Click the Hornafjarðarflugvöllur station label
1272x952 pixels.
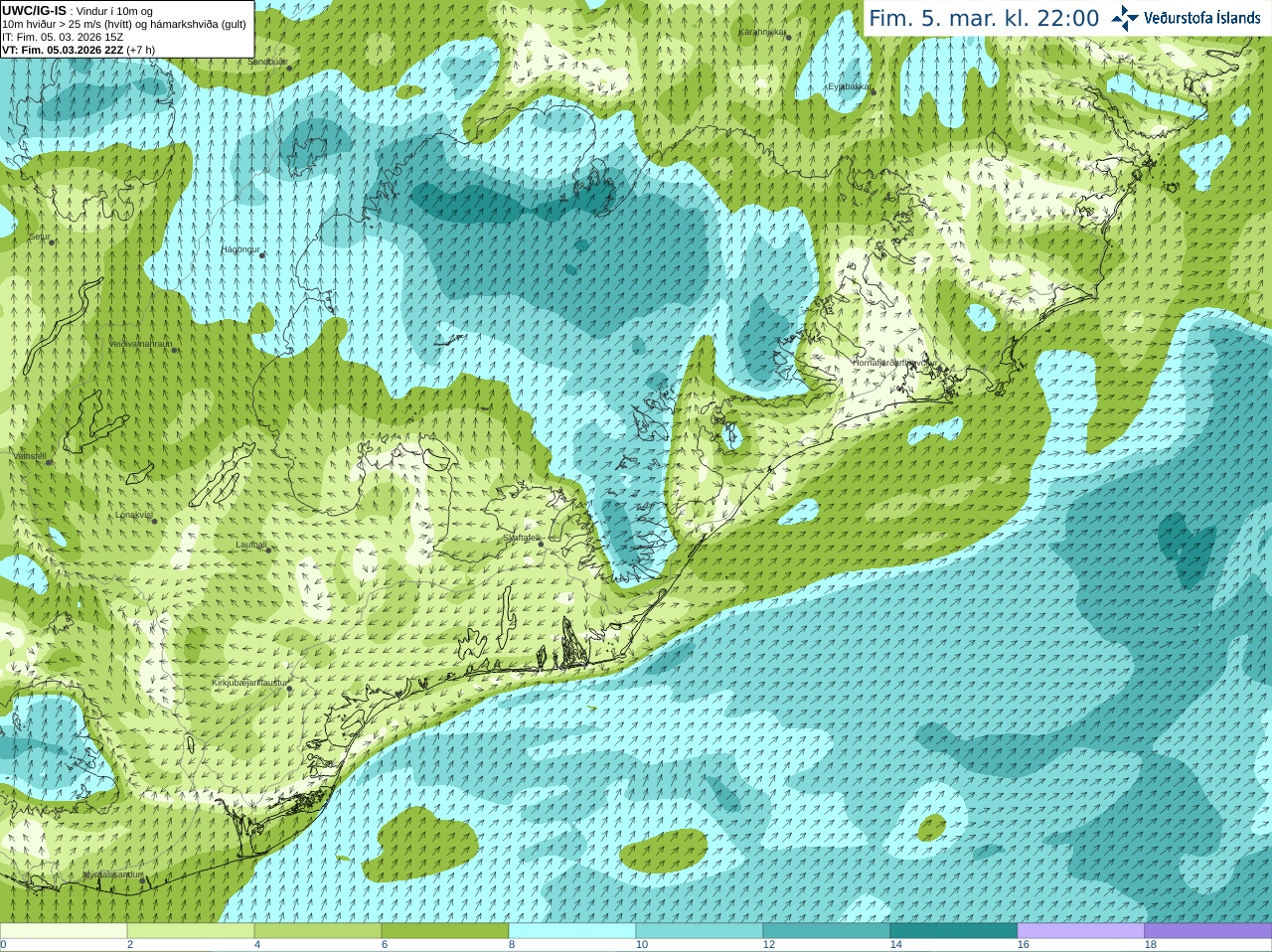click(894, 363)
